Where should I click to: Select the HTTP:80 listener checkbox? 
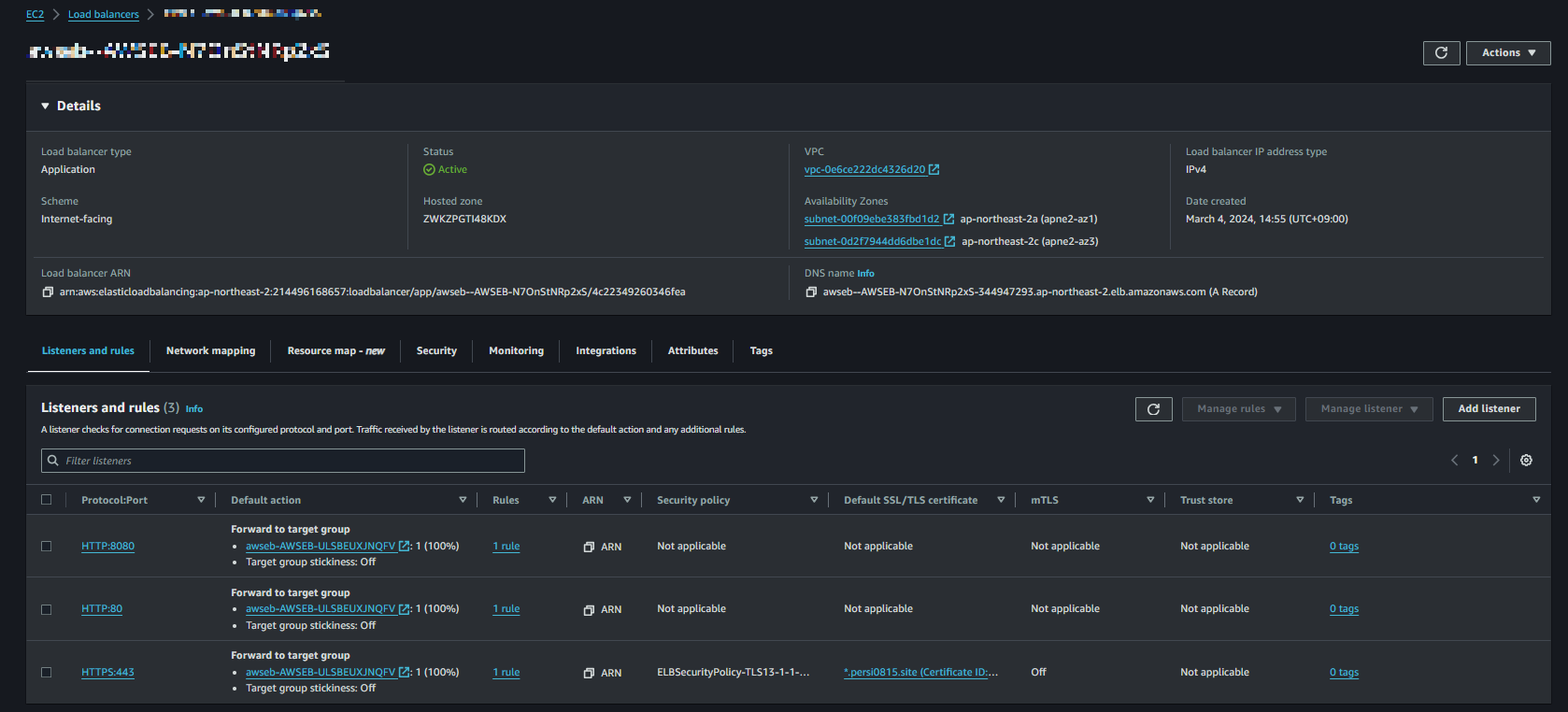click(x=46, y=609)
